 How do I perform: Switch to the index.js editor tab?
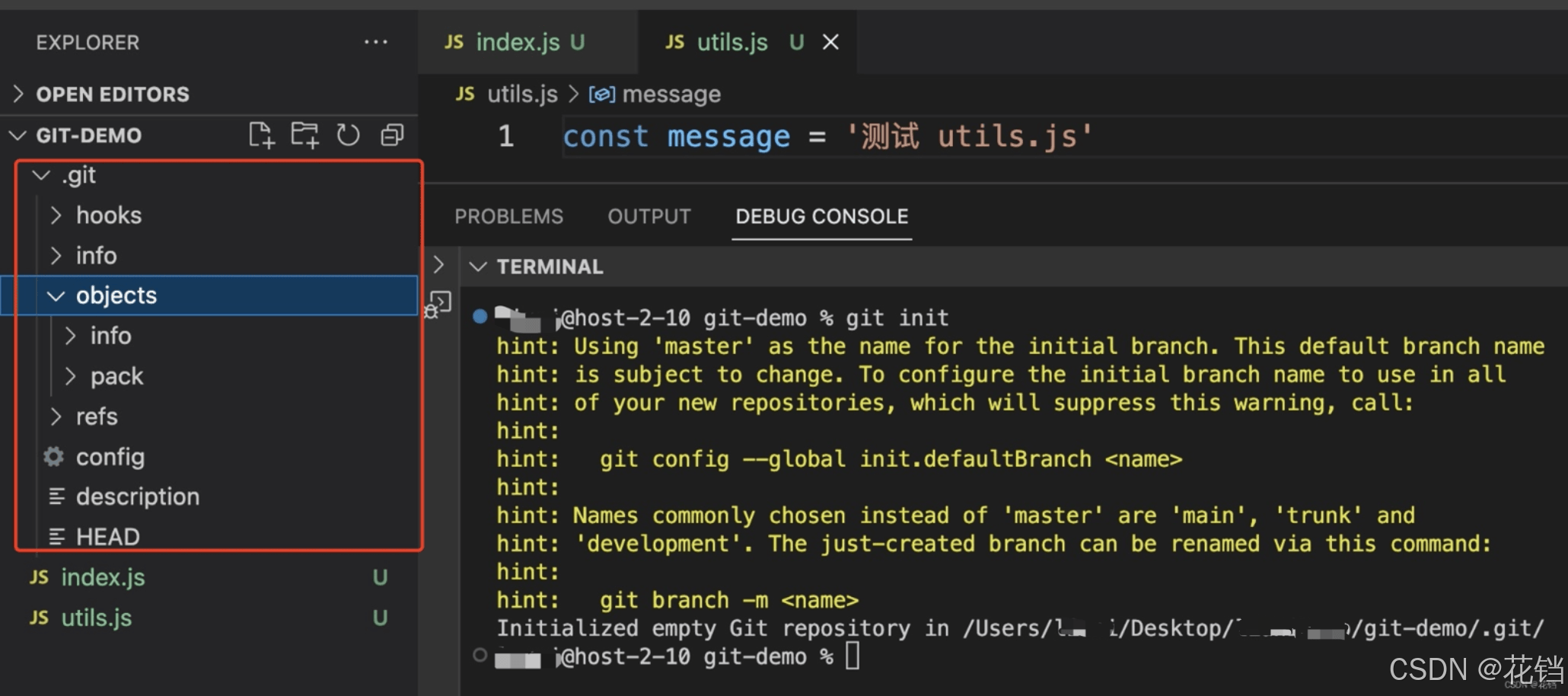[527, 42]
